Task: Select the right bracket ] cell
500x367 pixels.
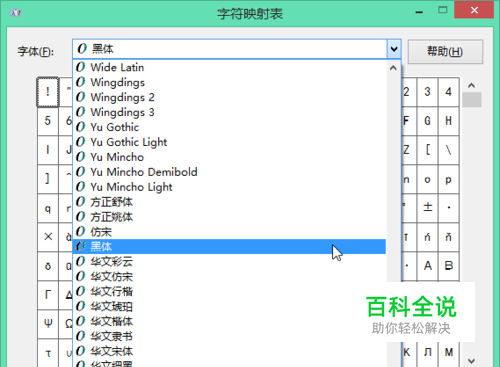Action: pos(48,179)
